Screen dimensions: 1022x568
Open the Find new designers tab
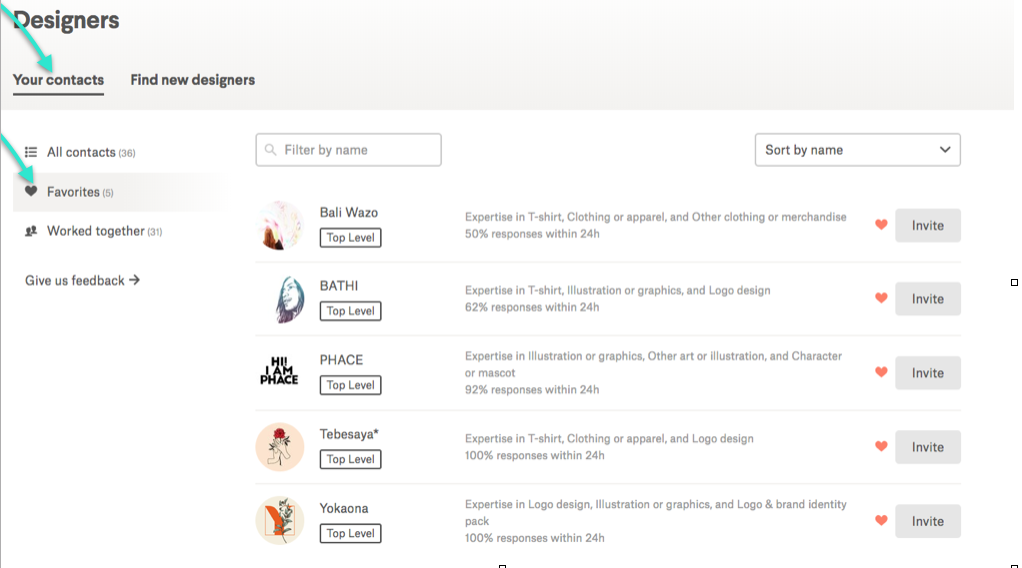pos(192,80)
